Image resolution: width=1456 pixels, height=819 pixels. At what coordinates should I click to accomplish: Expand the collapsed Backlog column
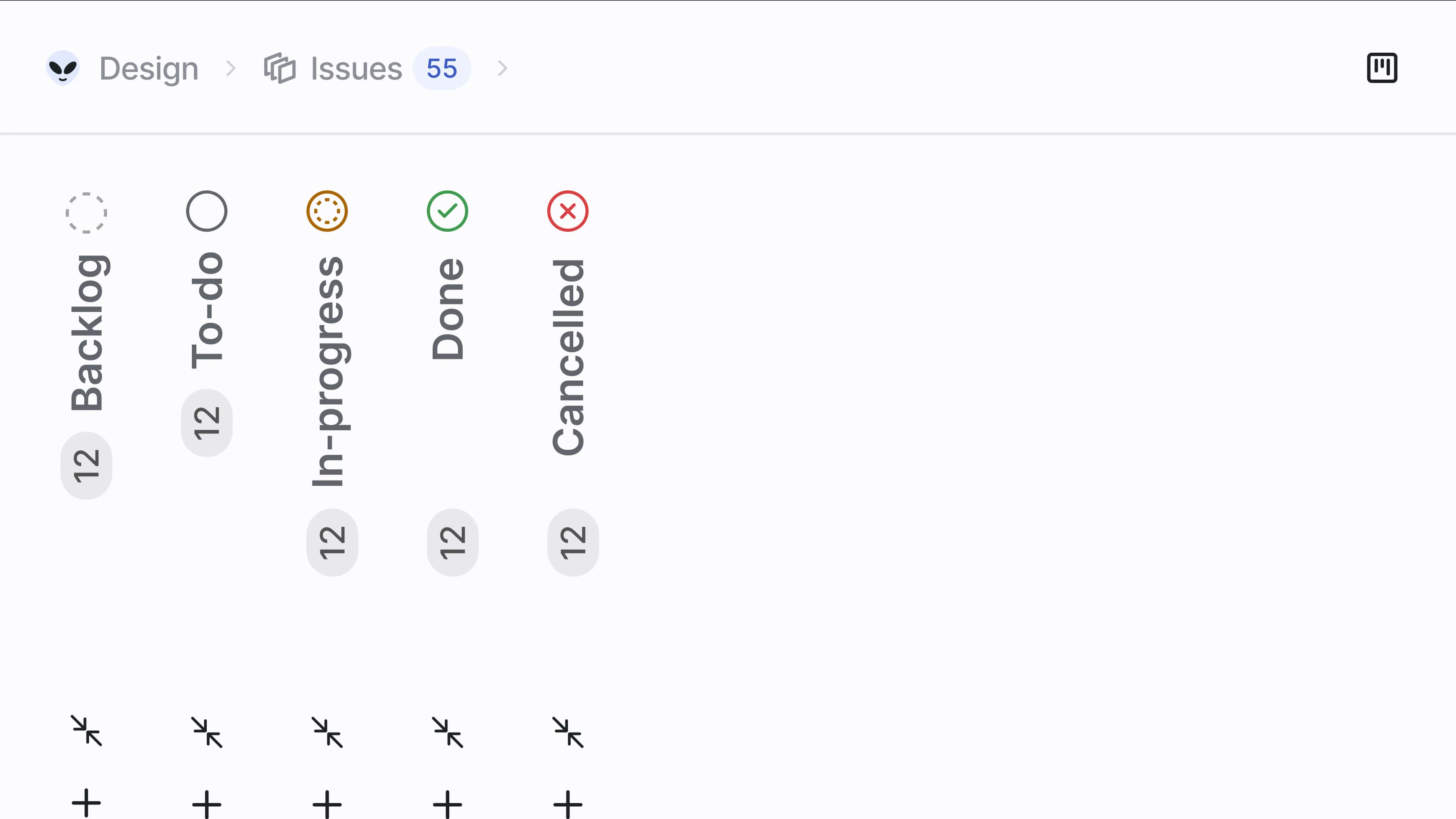pos(86,731)
